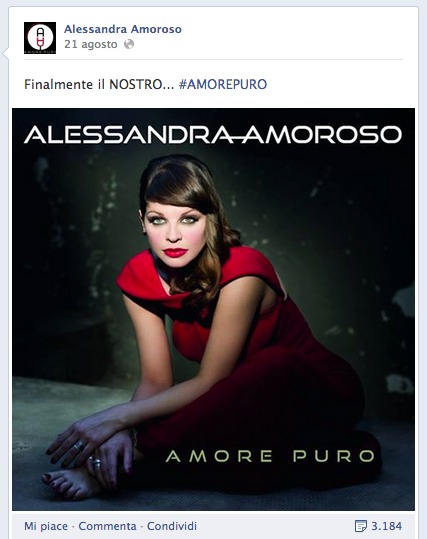Click the AMORE PURO title on cover
The image size is (427, 539).
(x=270, y=456)
